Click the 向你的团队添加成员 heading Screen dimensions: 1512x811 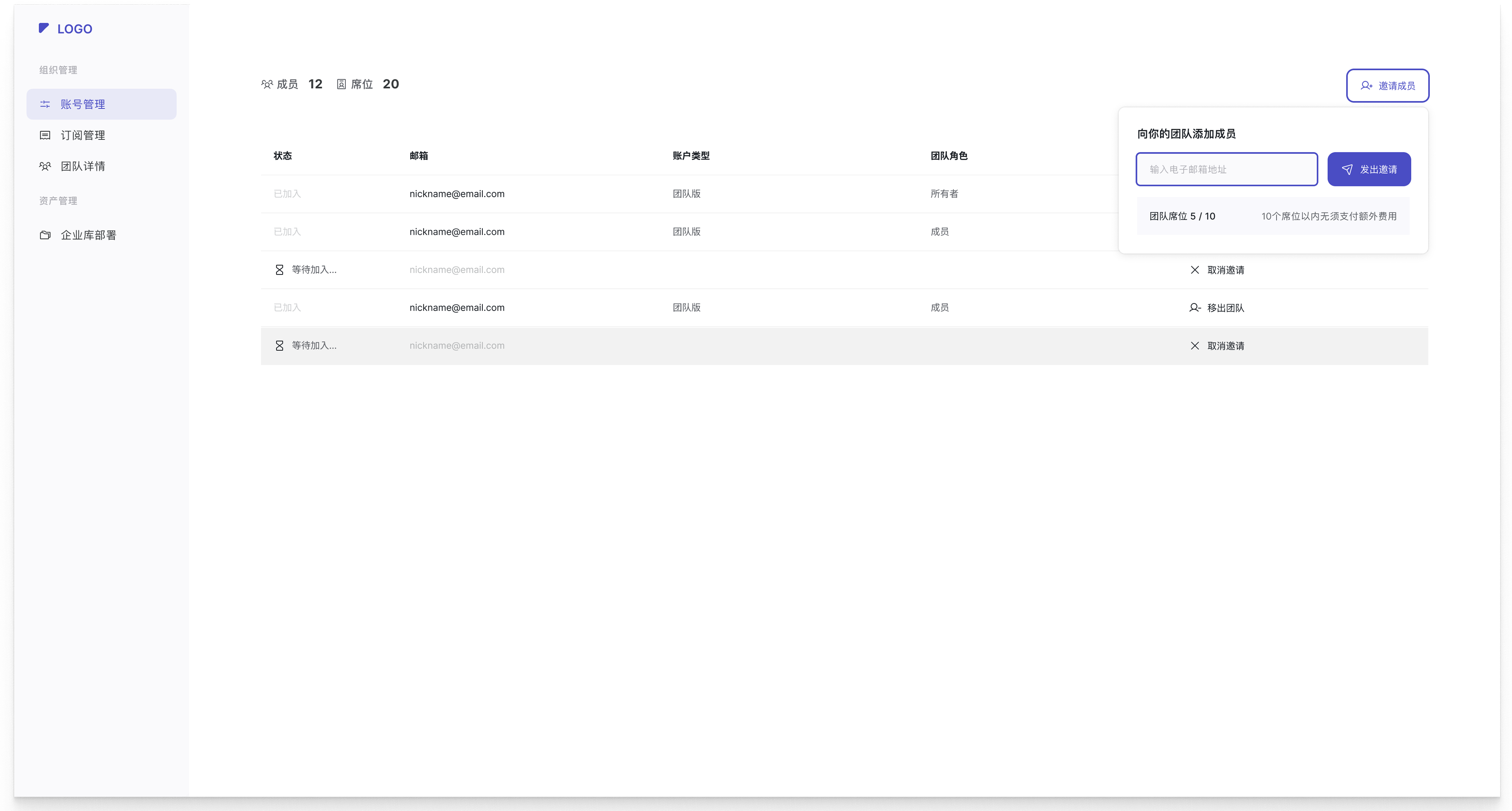(1186, 134)
